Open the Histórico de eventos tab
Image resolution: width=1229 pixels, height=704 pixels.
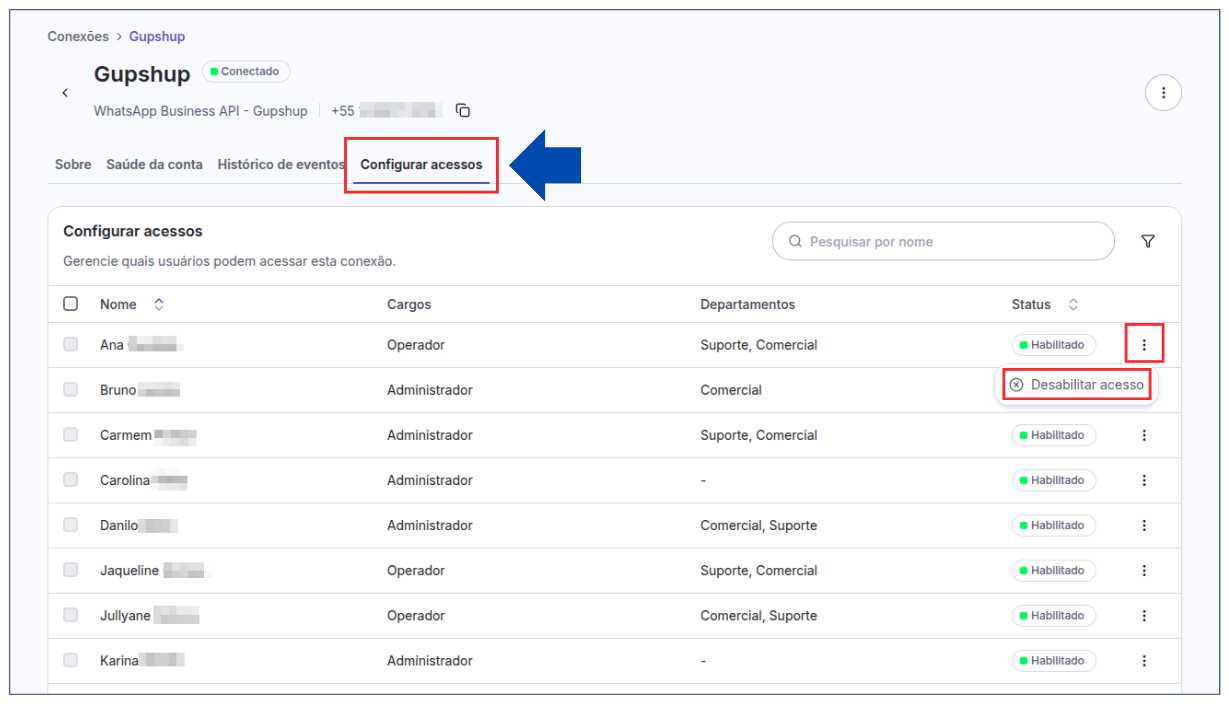click(280, 165)
